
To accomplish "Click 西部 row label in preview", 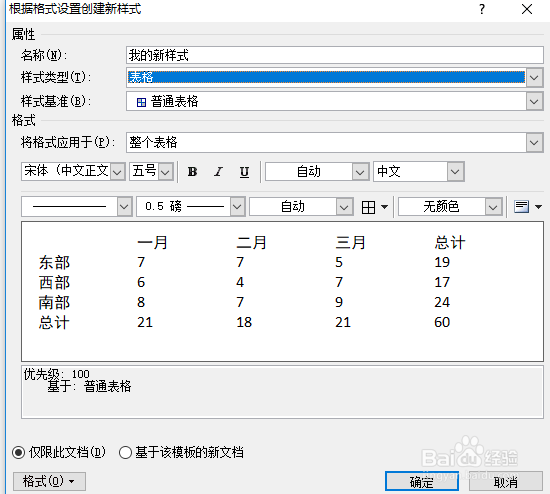I will (54, 282).
